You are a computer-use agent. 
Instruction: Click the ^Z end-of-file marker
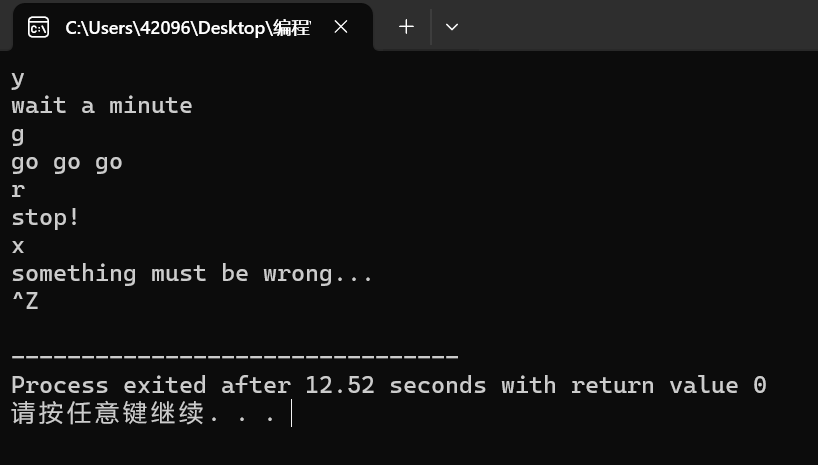pos(25,301)
